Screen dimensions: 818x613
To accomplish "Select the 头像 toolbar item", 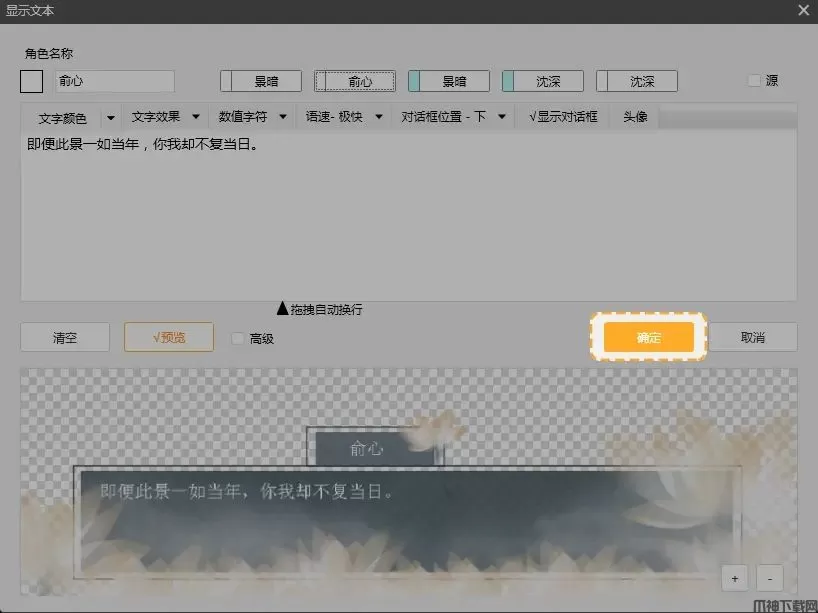I will (635, 117).
